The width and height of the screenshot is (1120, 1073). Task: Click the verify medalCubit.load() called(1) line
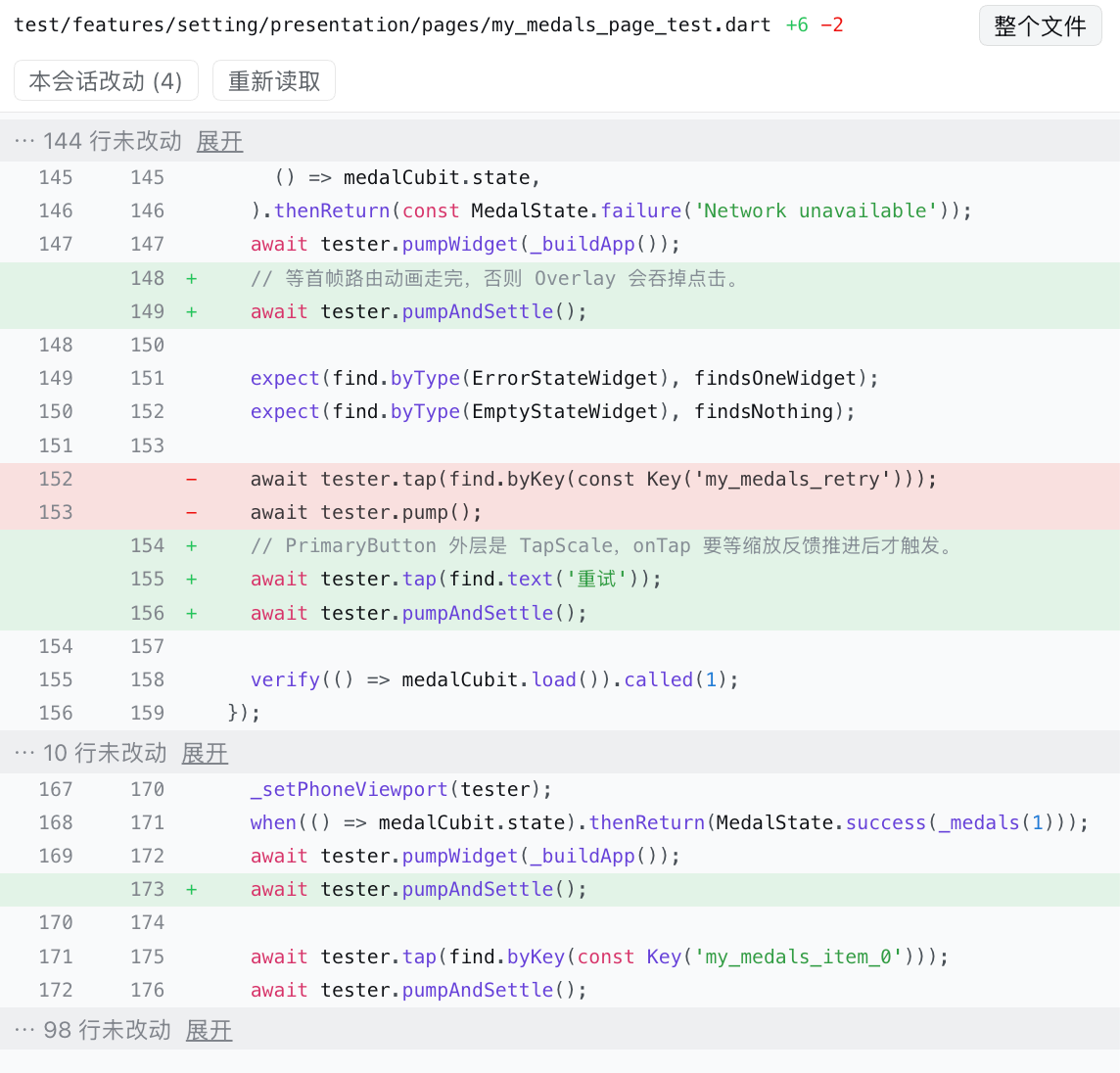[560, 679]
